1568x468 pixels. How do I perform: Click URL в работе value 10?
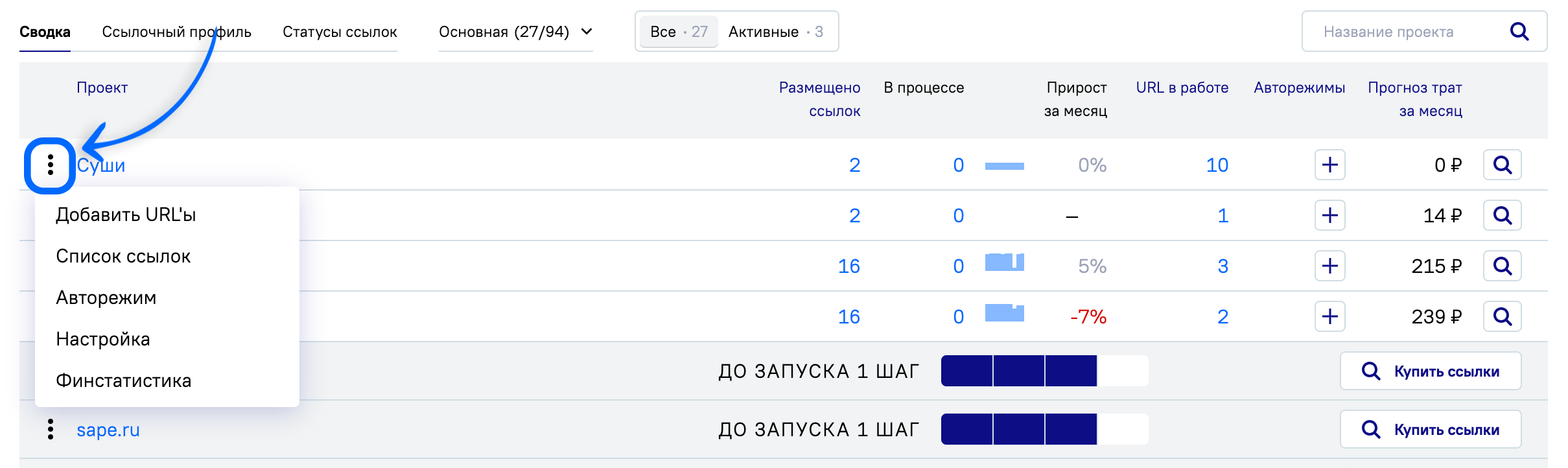(x=1217, y=165)
